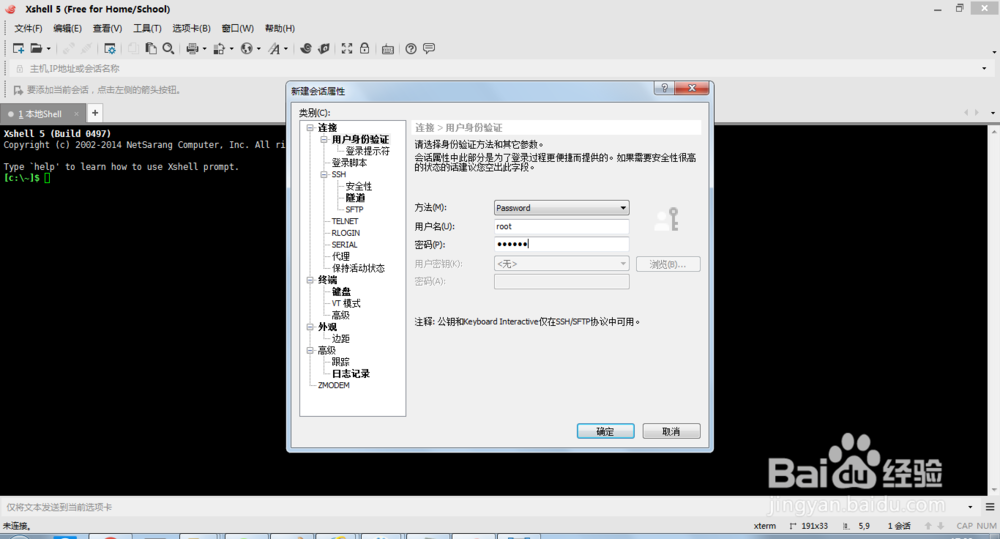This screenshot has width=1000, height=539.
Task: Open the 选项卡(B) menu
Action: coord(191,28)
